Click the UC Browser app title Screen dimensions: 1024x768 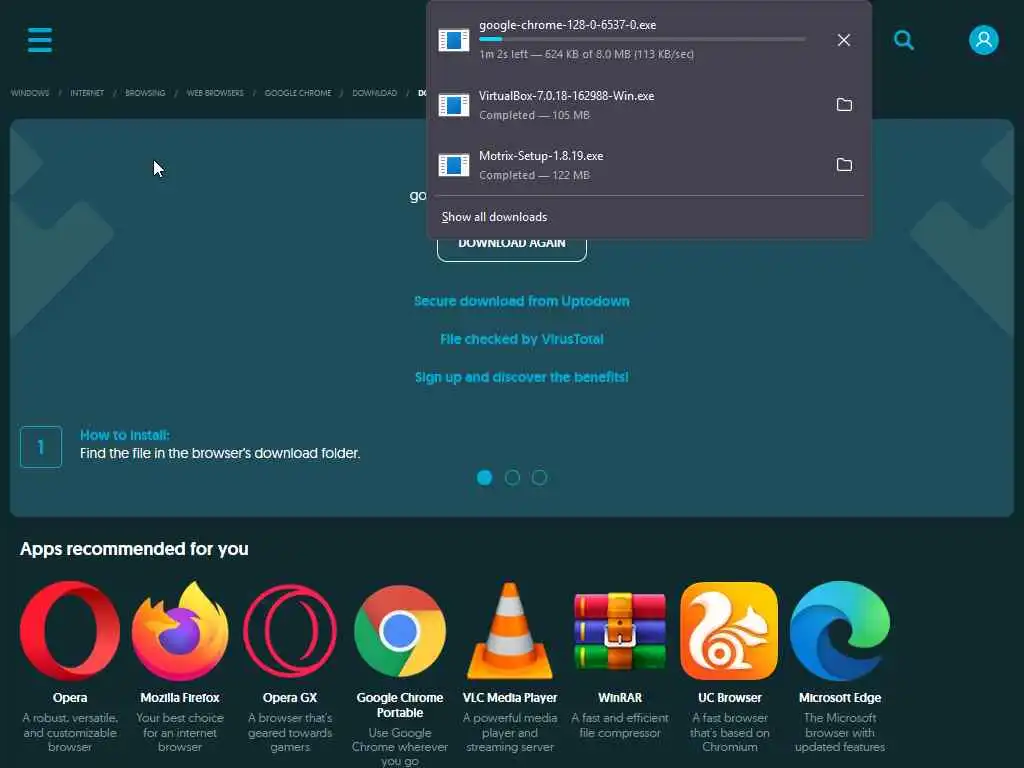click(729, 697)
